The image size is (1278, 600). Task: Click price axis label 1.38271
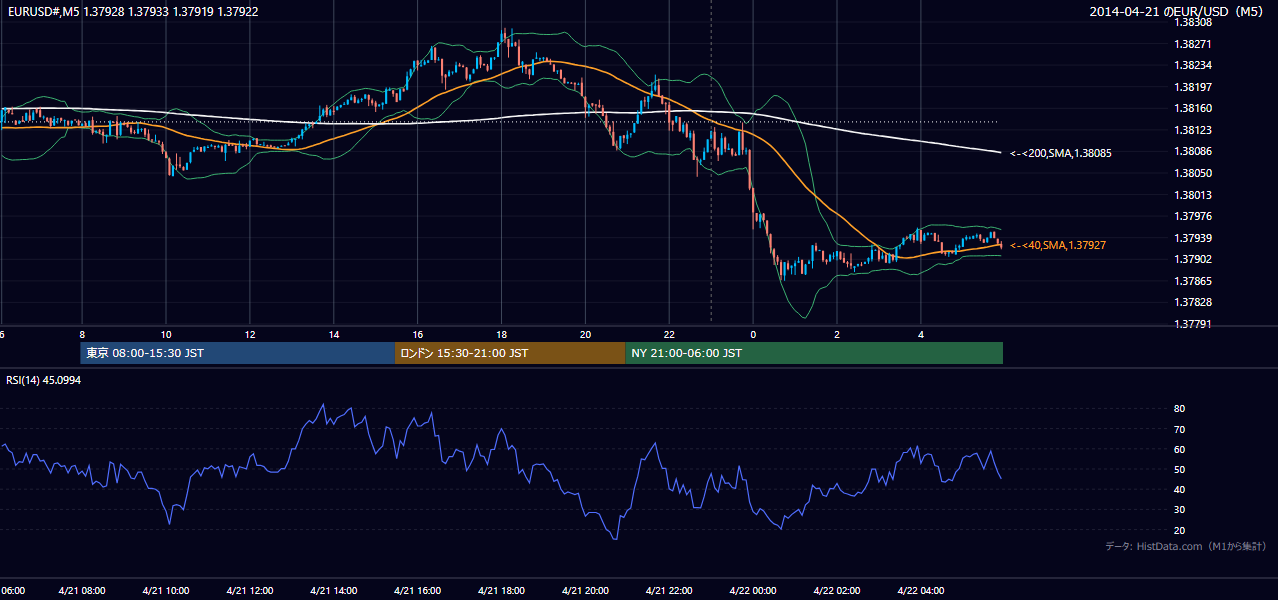(x=1192, y=44)
